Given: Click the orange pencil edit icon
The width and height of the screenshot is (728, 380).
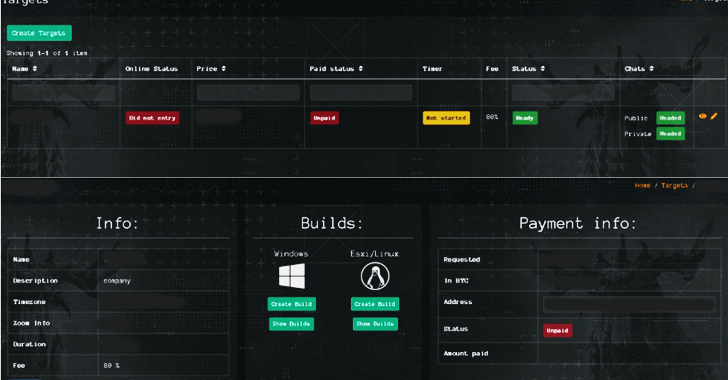Looking at the screenshot, I should click(714, 116).
